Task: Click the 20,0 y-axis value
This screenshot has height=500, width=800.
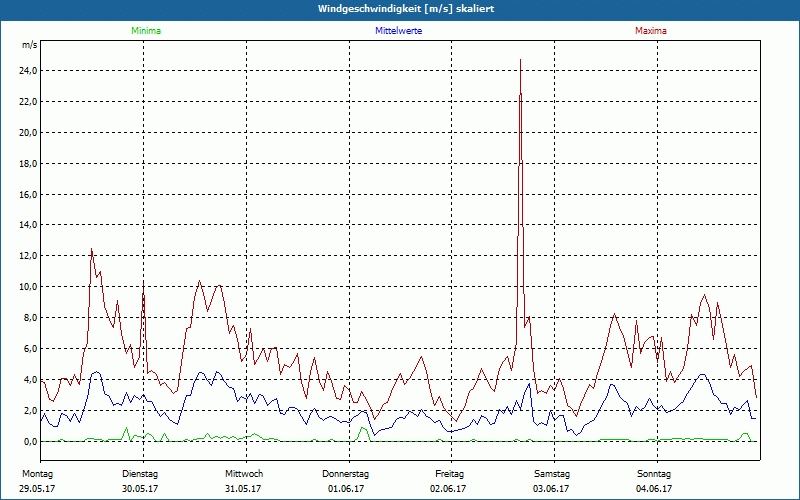Action: coord(28,133)
